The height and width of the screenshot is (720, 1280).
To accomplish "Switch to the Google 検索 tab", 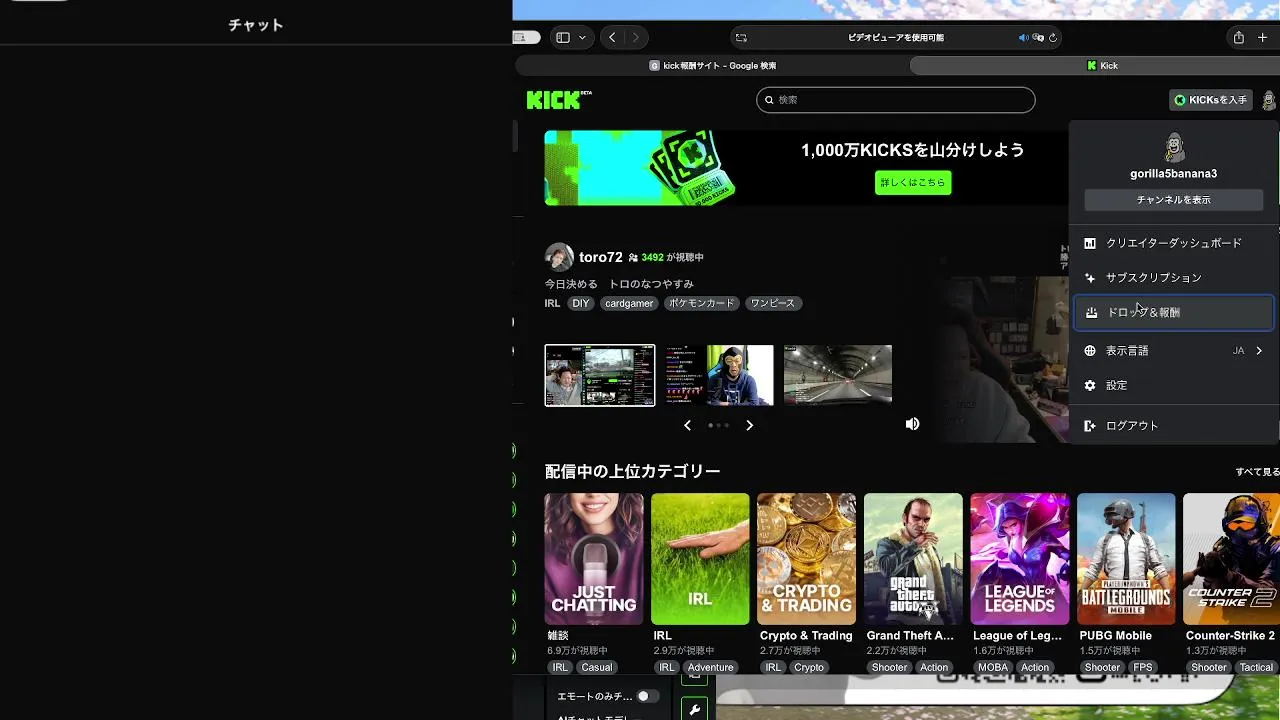I will click(x=712, y=66).
